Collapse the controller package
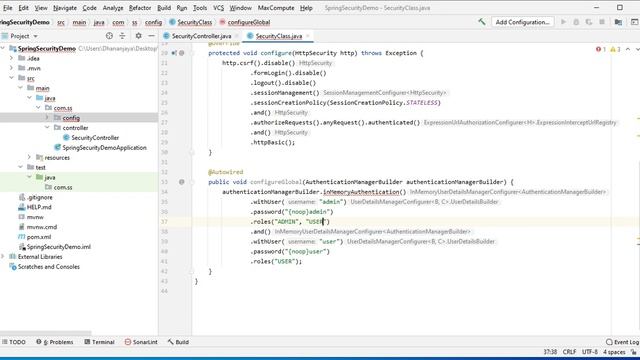This screenshot has width=640, height=360. point(47,128)
